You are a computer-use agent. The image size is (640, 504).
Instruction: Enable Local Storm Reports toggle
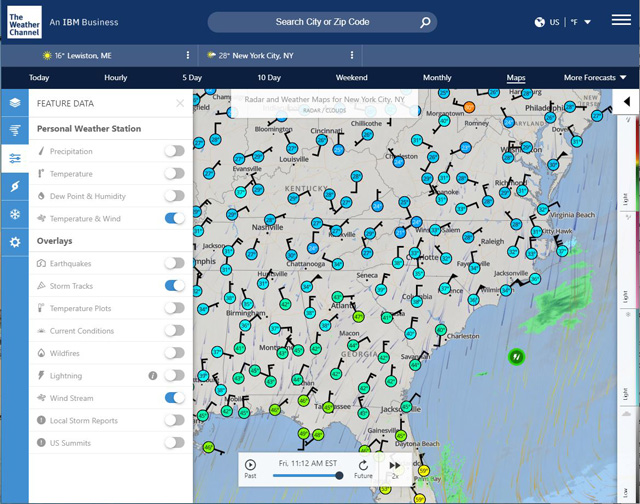174,420
